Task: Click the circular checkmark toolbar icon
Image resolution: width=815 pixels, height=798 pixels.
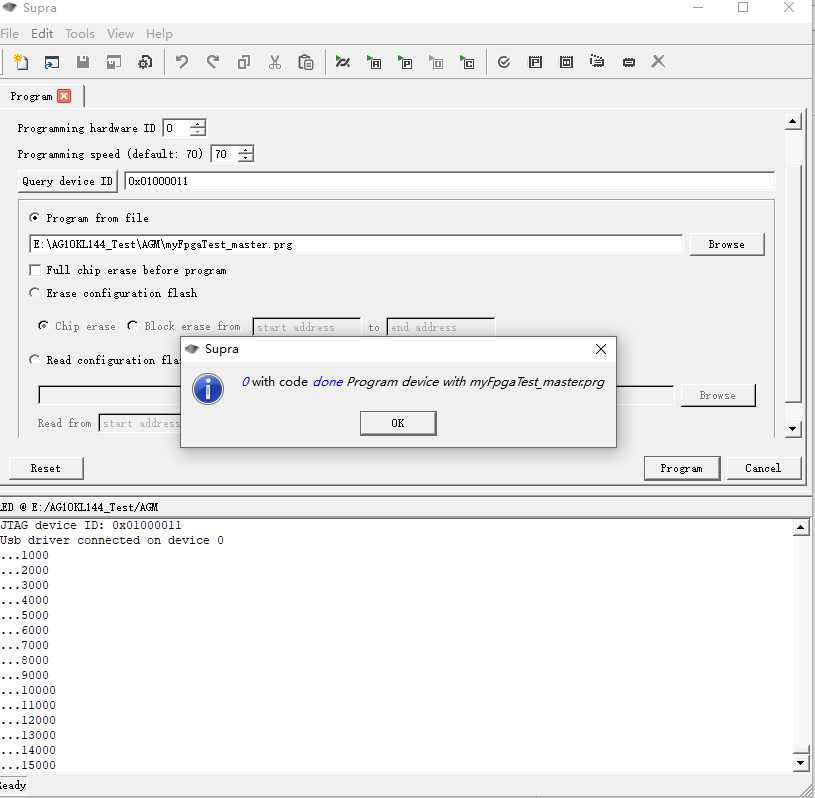Action: [504, 62]
